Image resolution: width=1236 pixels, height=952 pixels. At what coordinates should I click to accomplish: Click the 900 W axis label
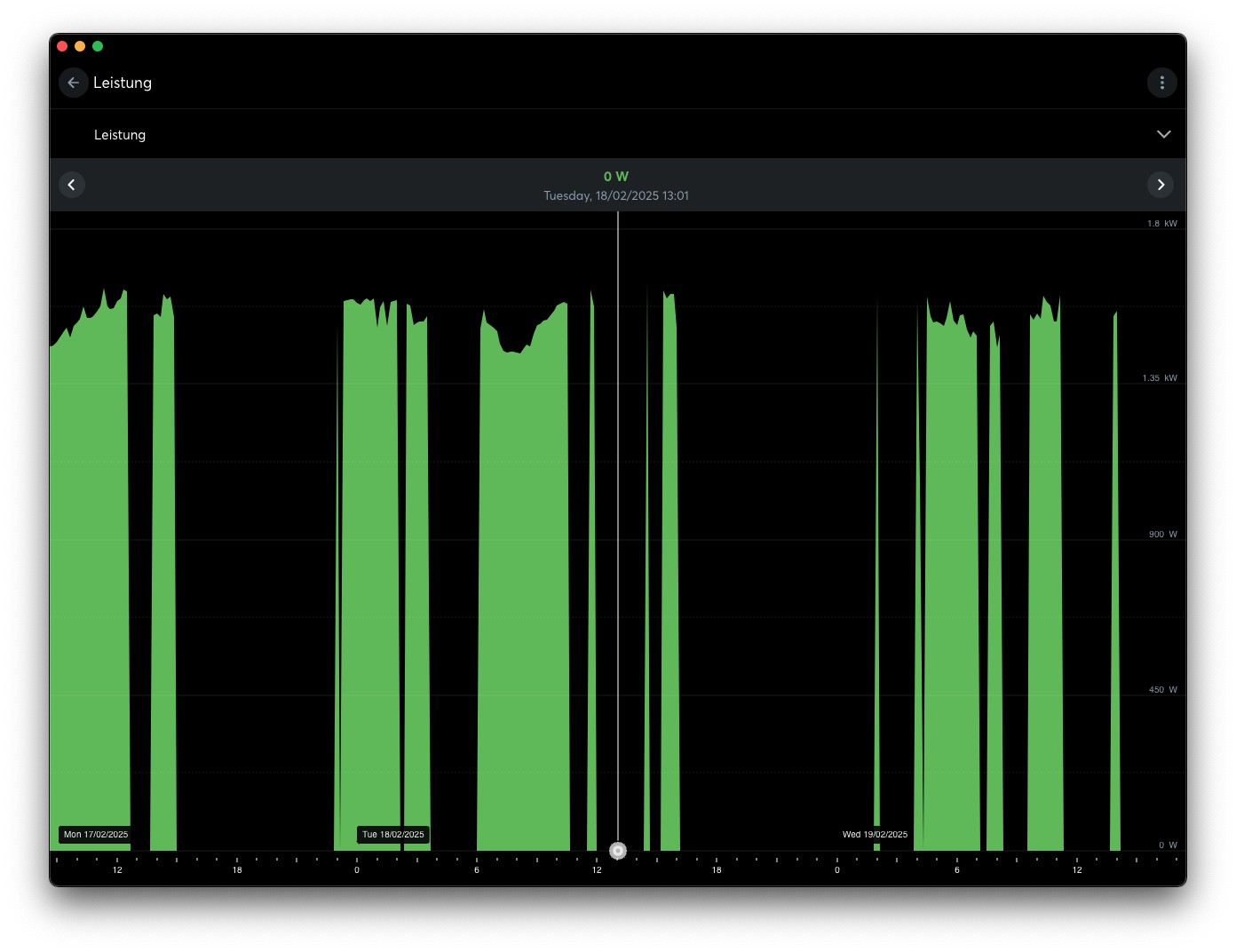pyautogui.click(x=1162, y=535)
